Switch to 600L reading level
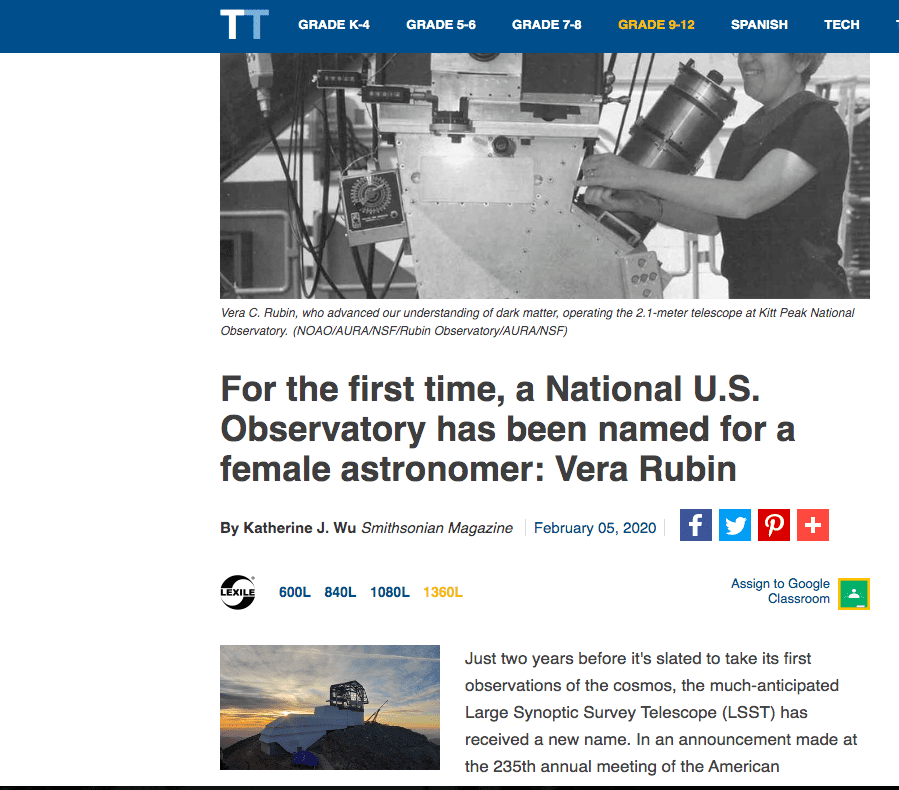899x790 pixels. (295, 592)
